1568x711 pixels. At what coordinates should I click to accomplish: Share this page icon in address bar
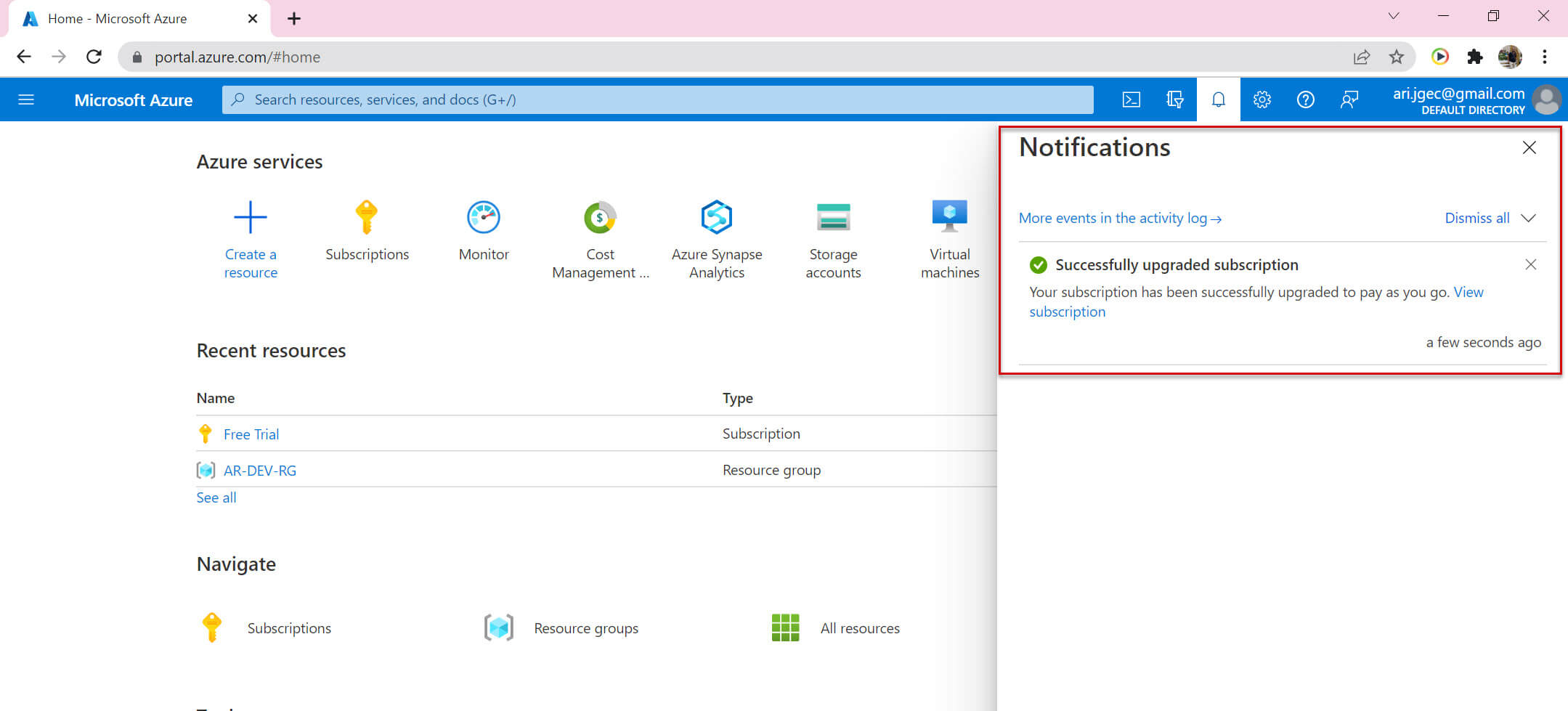[x=1361, y=57]
